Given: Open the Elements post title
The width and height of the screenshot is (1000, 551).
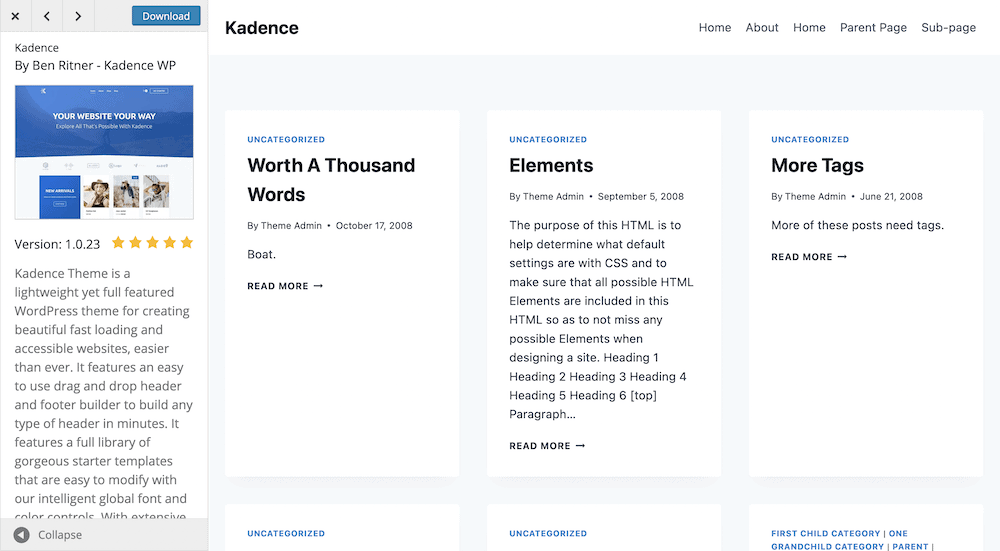Looking at the screenshot, I should point(551,165).
